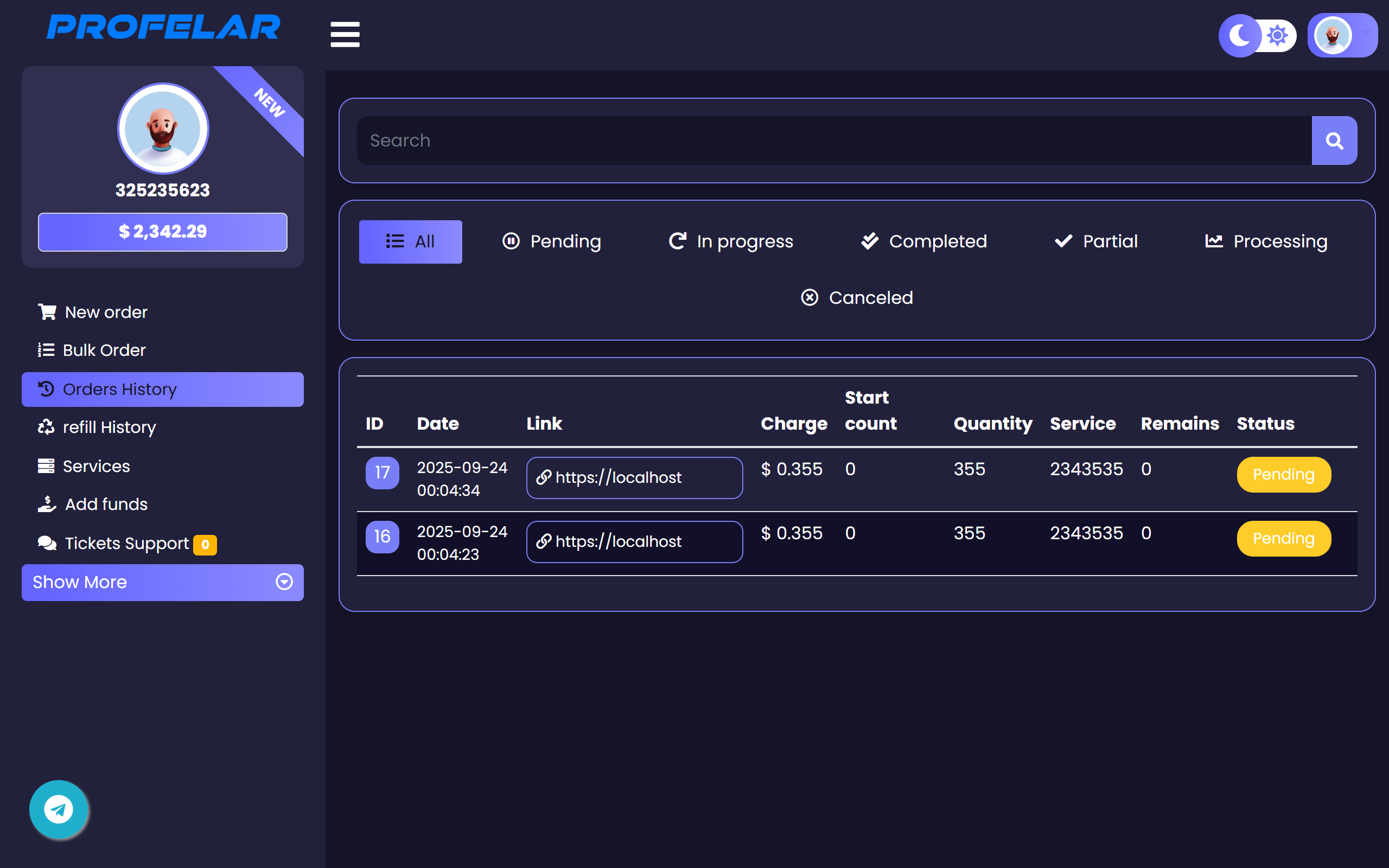This screenshot has width=1389, height=868.
Task: Show only Canceled orders
Action: click(x=857, y=297)
